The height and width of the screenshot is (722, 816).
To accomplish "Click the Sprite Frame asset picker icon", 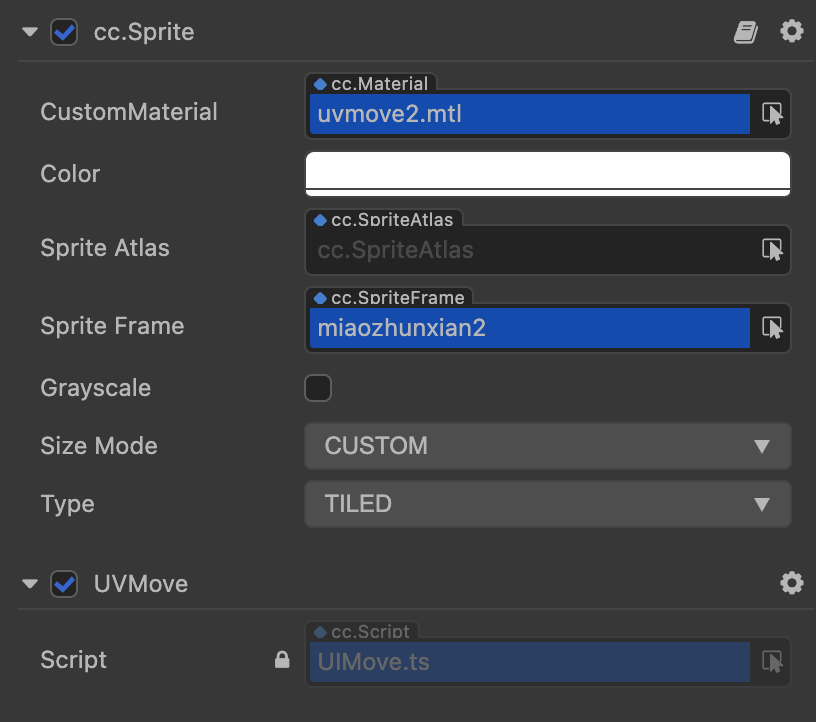I will [772, 327].
